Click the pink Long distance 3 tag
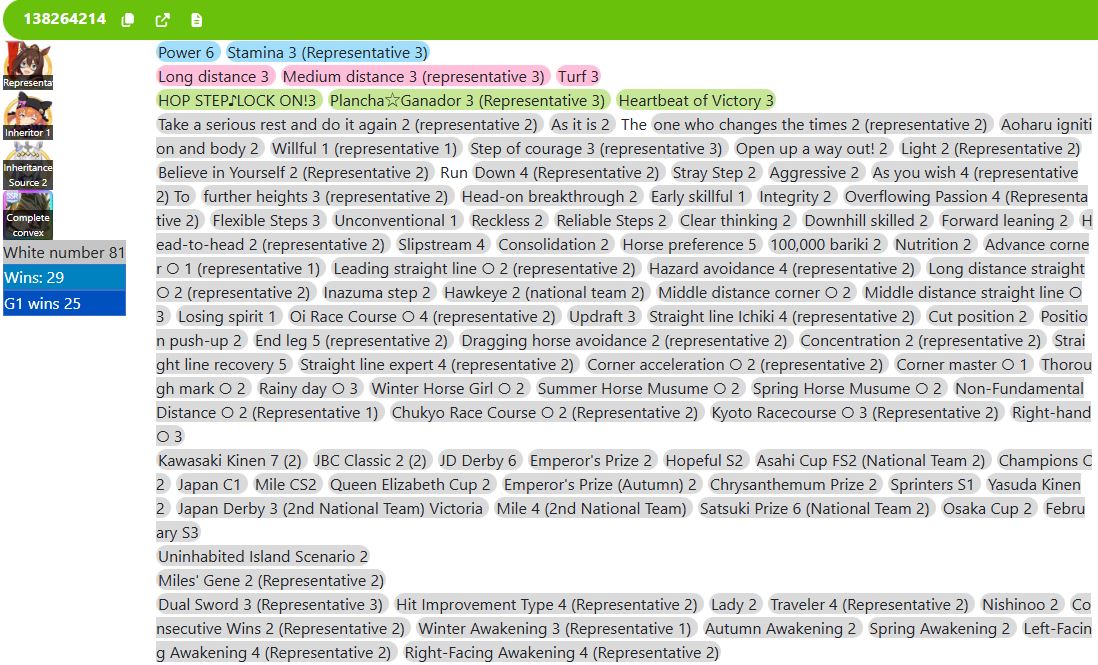Screen dimensions: 1098x665 [x=214, y=76]
